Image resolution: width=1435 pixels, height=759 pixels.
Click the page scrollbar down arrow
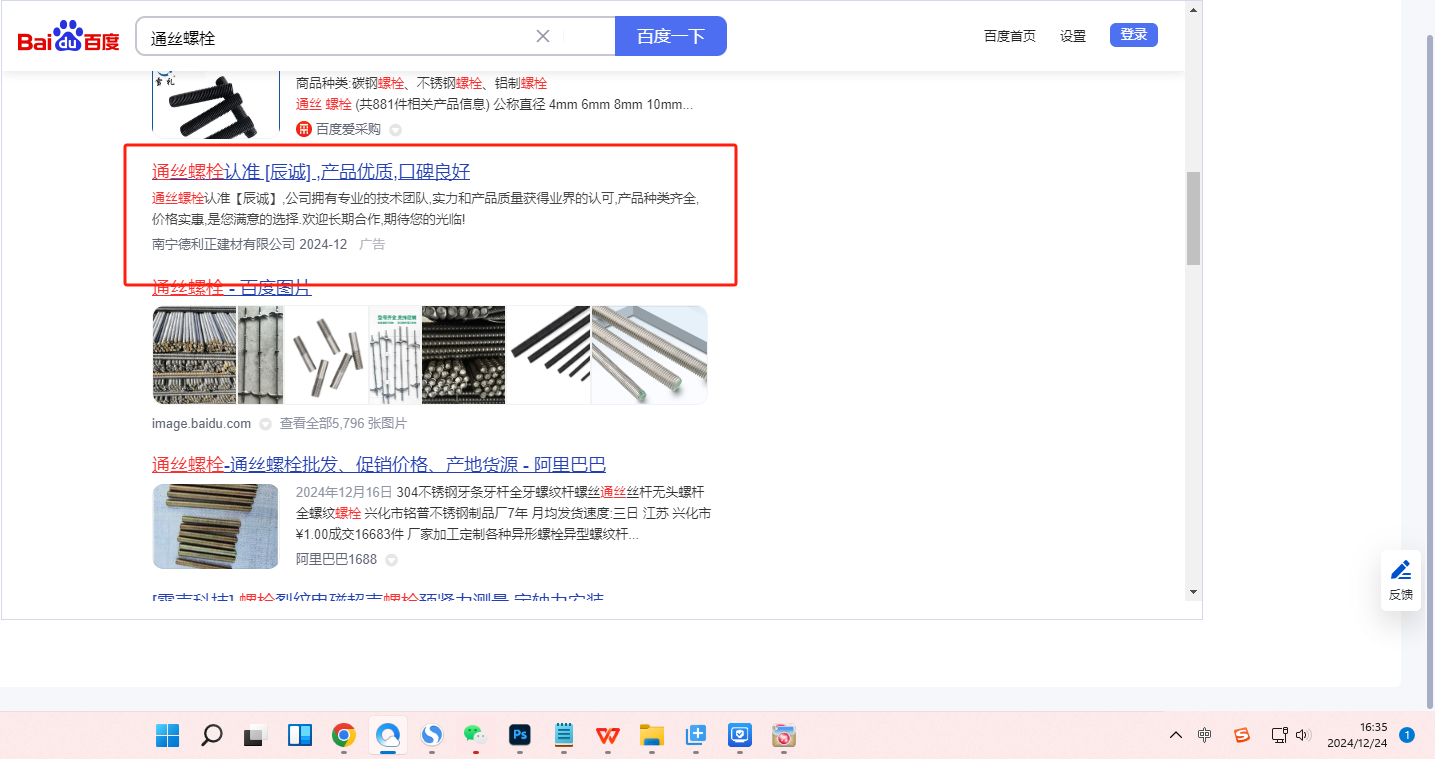pos(1192,591)
